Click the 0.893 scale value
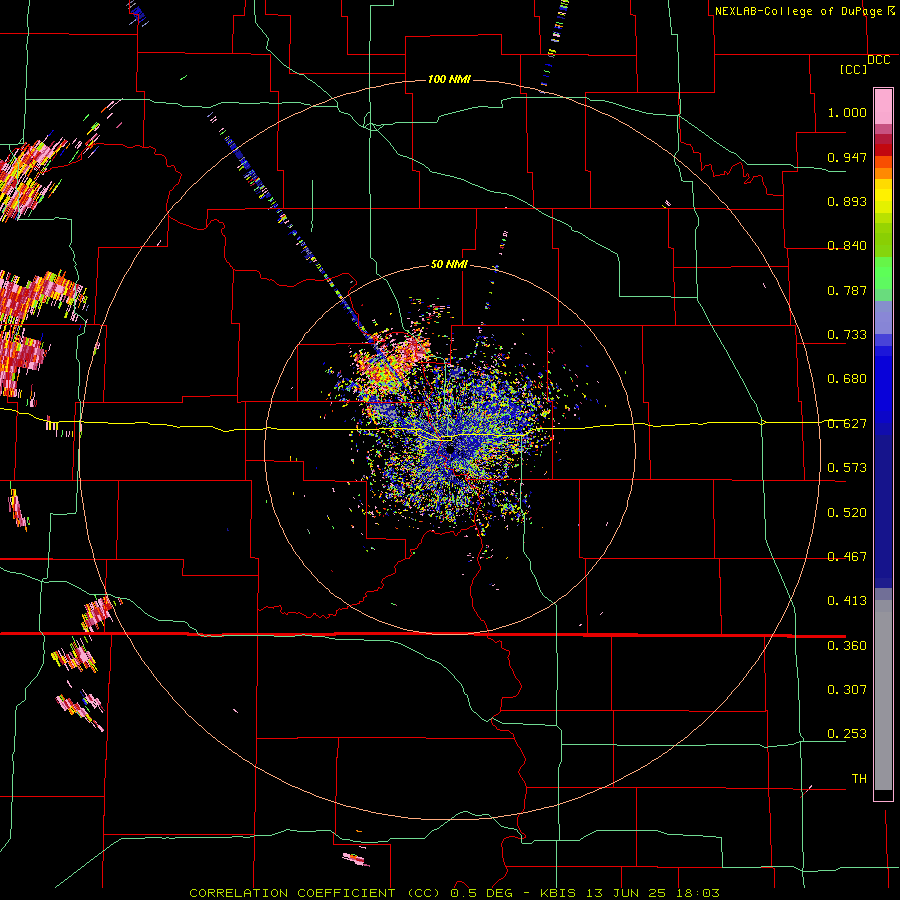The image size is (900, 900). click(x=847, y=201)
